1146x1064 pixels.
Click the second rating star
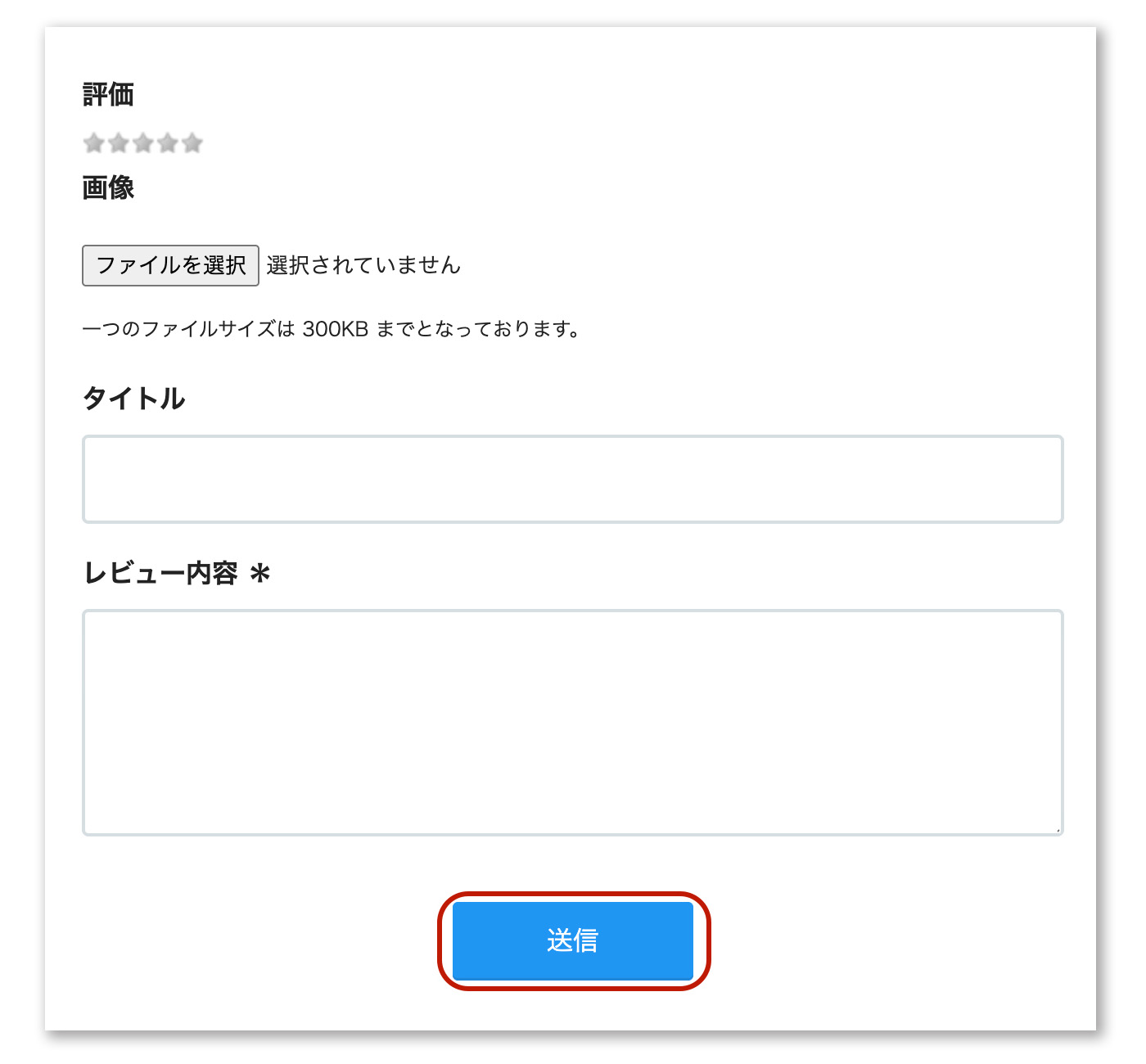[x=119, y=143]
